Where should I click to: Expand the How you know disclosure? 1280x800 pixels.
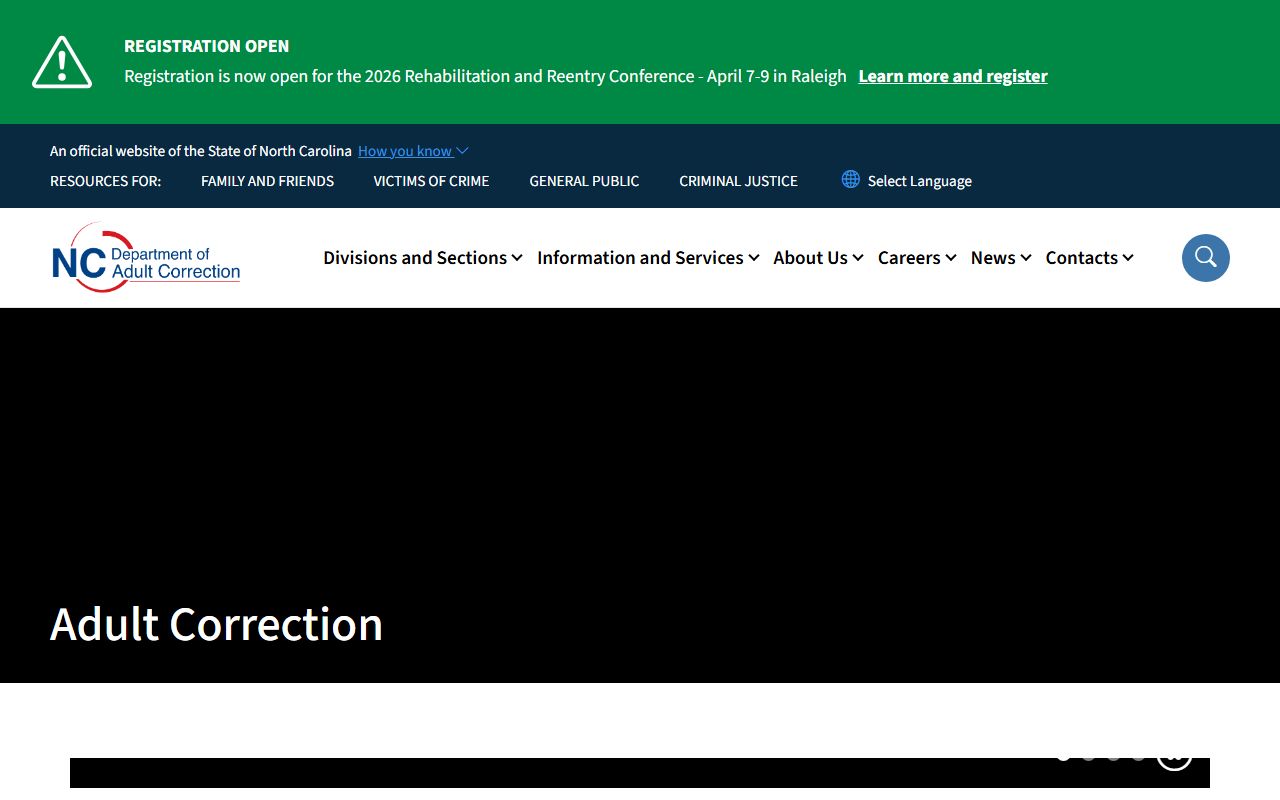point(413,151)
